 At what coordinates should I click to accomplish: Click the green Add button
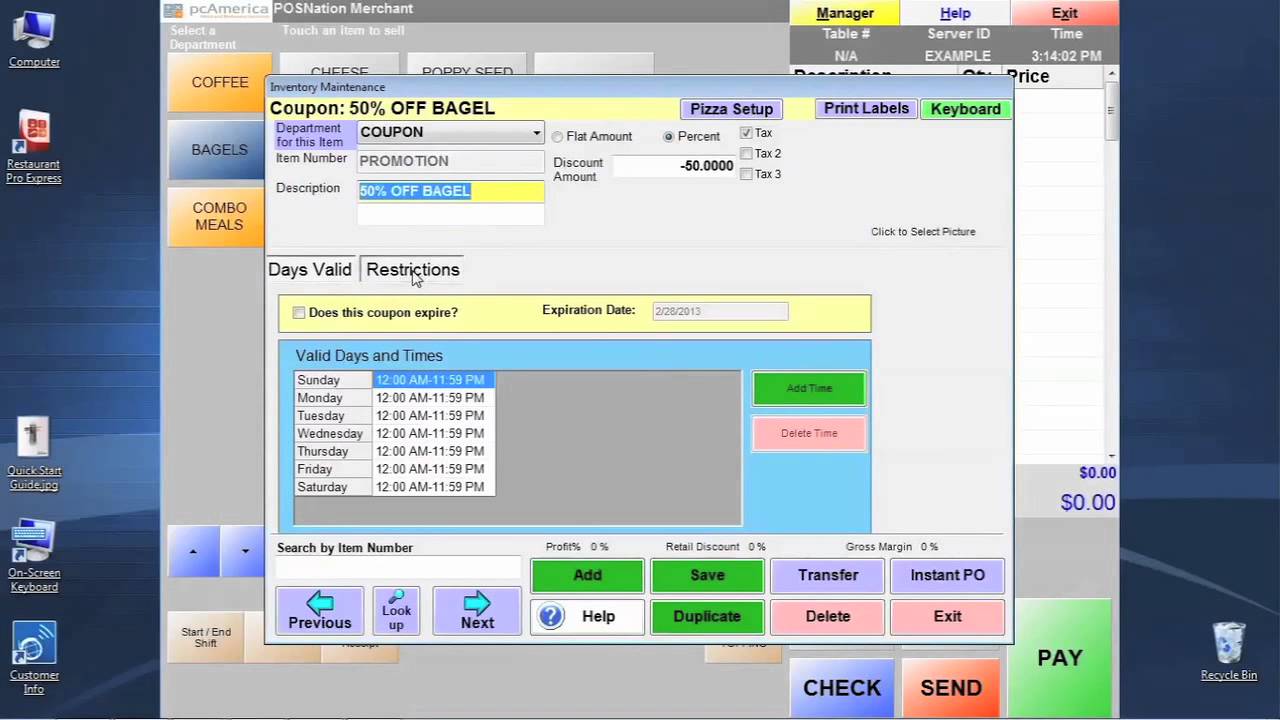click(x=587, y=575)
